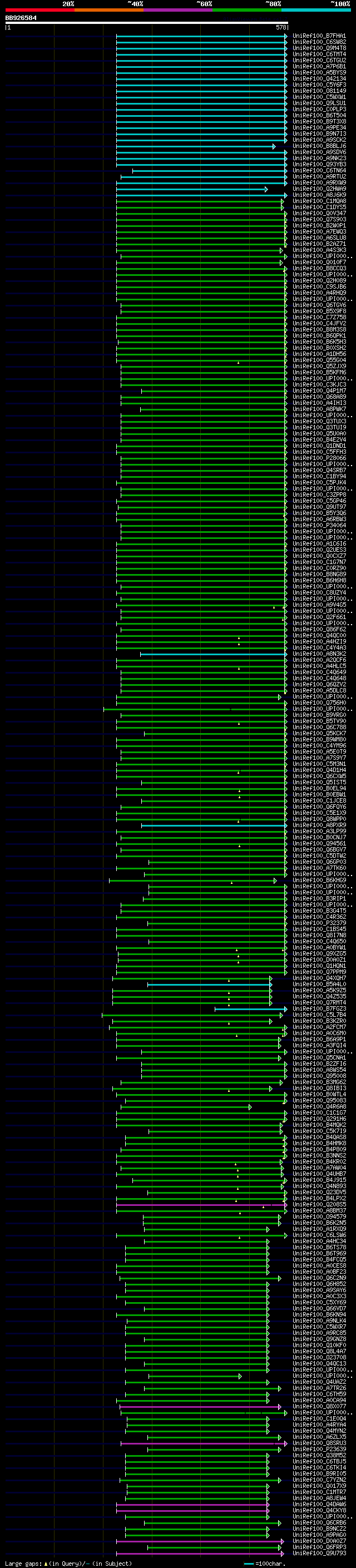This screenshot has height=1568, width=356.
Task: Select the label UniRef100_Q8X077
Action: coord(319,1406)
